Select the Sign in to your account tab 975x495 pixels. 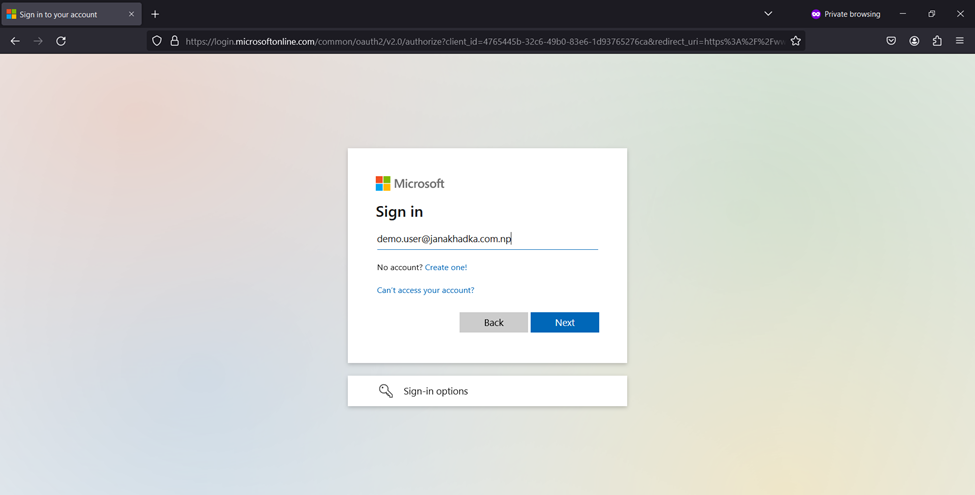[x=71, y=14]
